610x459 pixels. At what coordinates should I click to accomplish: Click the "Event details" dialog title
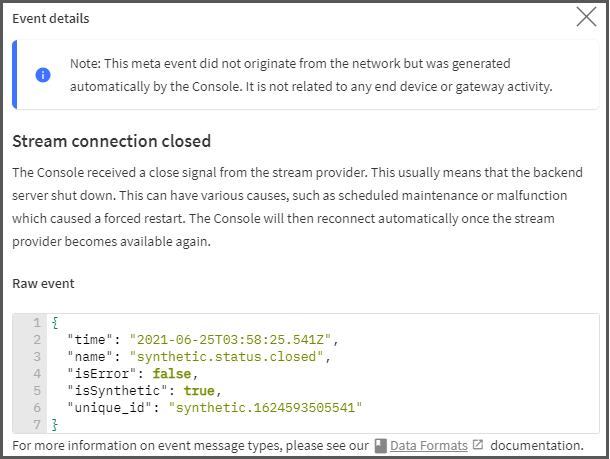(x=51, y=18)
